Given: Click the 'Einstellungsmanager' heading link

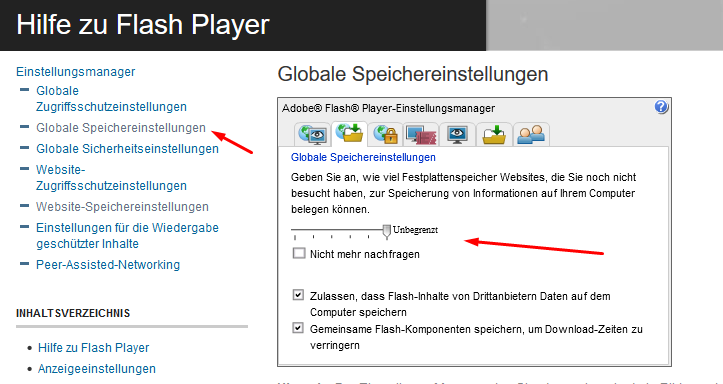Looking at the screenshot, I should [76, 72].
